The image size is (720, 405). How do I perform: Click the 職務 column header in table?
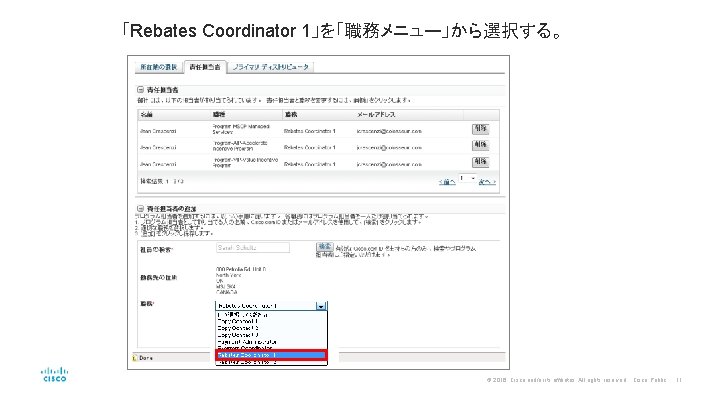point(291,114)
